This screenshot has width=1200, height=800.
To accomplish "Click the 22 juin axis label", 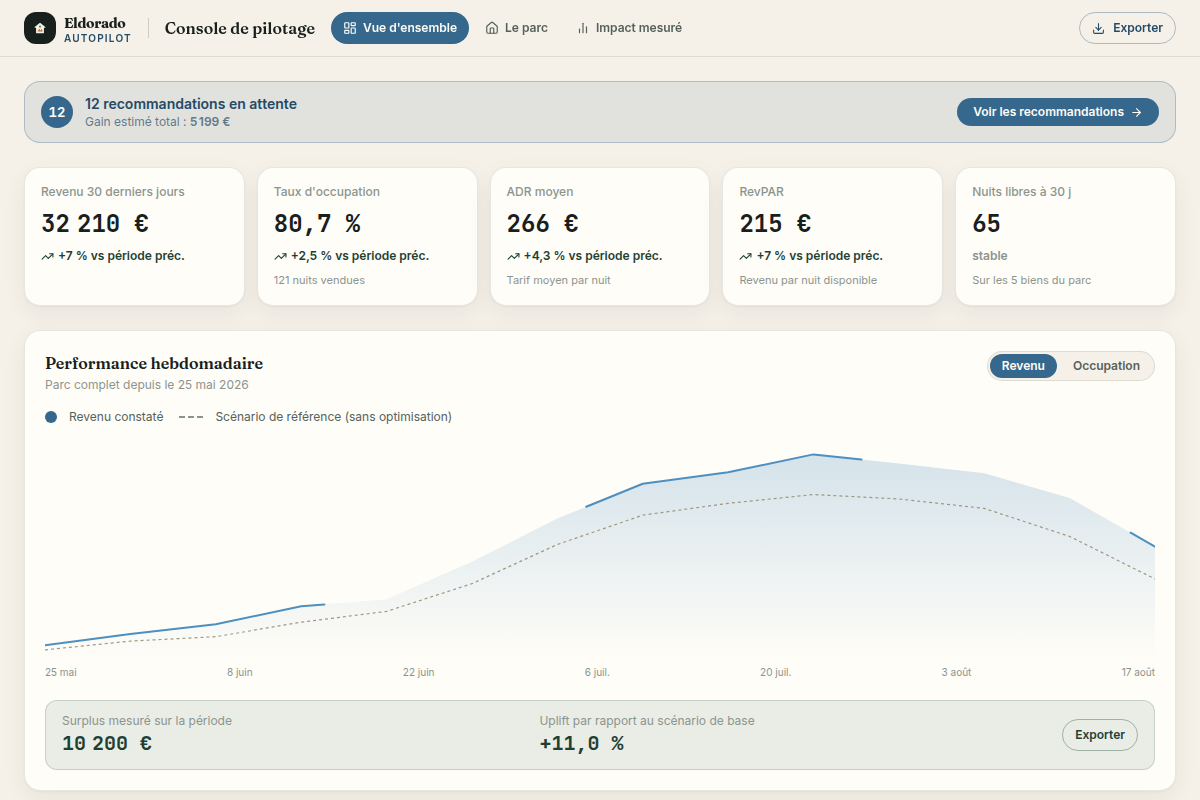I will pos(419,673).
